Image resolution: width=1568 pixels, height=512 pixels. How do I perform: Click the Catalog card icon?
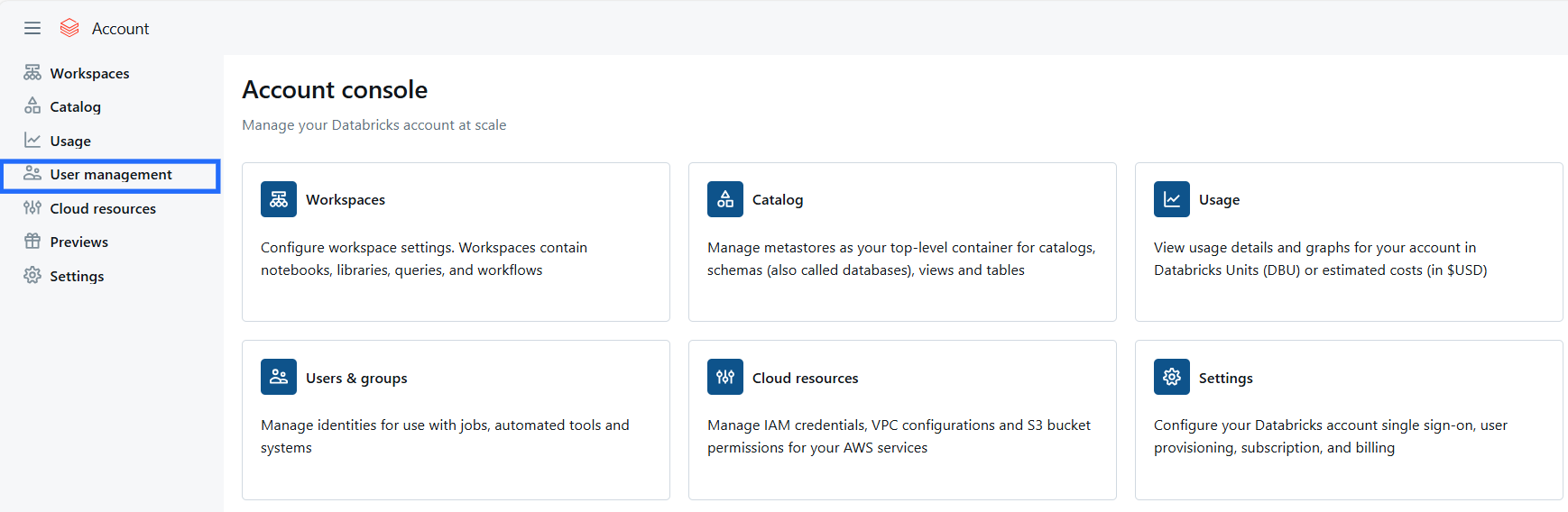(x=724, y=199)
